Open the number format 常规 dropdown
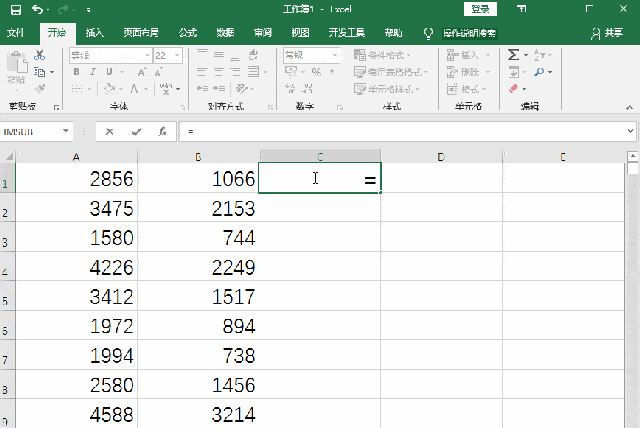This screenshot has width=640, height=428. [335, 55]
